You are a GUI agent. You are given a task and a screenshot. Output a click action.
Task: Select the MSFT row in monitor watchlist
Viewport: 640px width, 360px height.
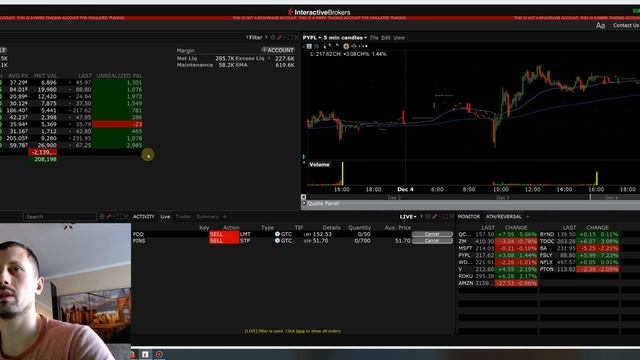coord(498,248)
